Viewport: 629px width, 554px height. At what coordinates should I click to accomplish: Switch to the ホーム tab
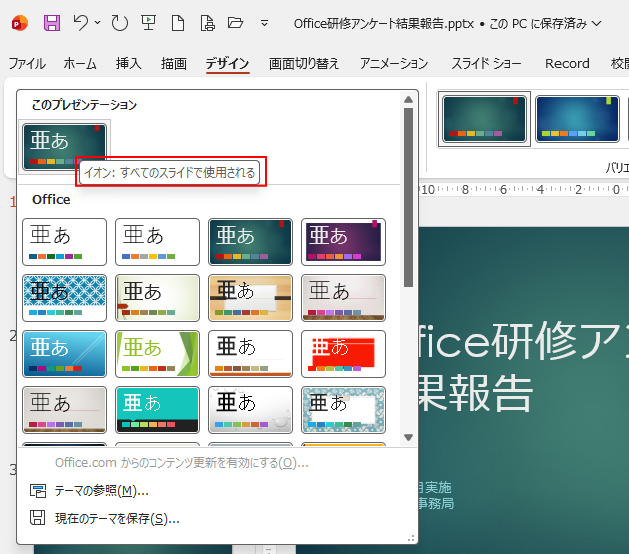(80, 63)
